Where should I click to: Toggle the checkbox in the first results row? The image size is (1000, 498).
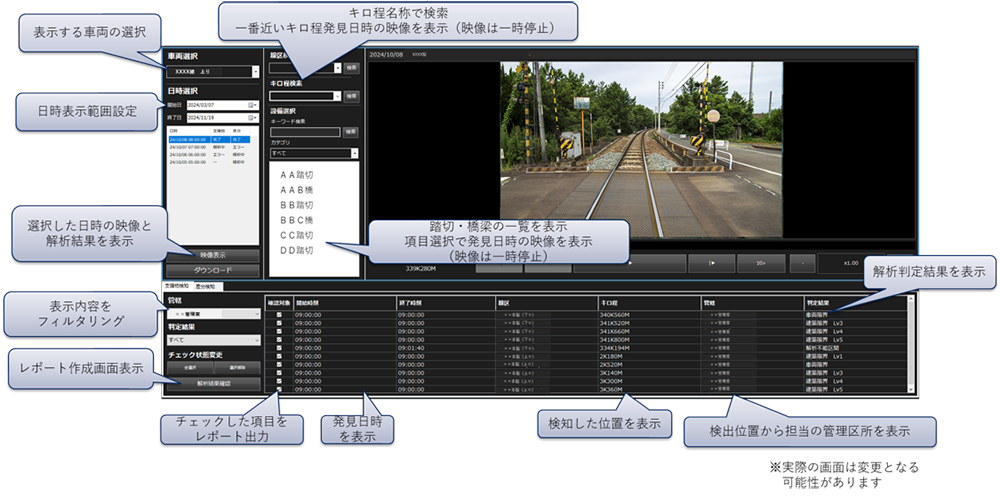279,314
